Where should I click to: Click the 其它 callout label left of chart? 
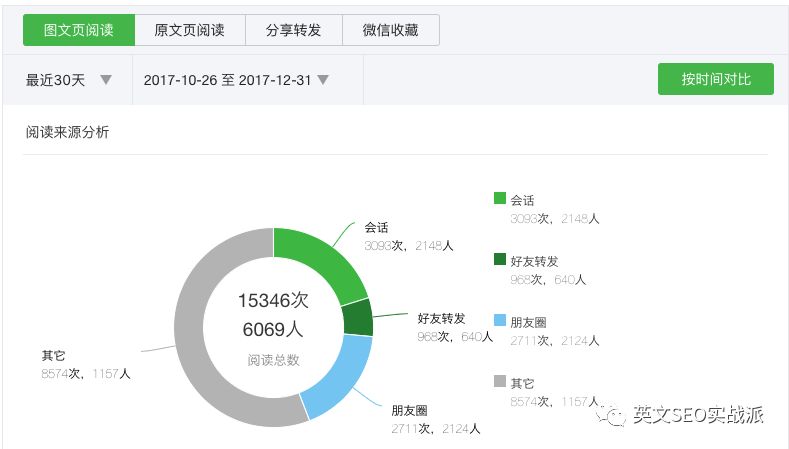[x=53, y=356]
